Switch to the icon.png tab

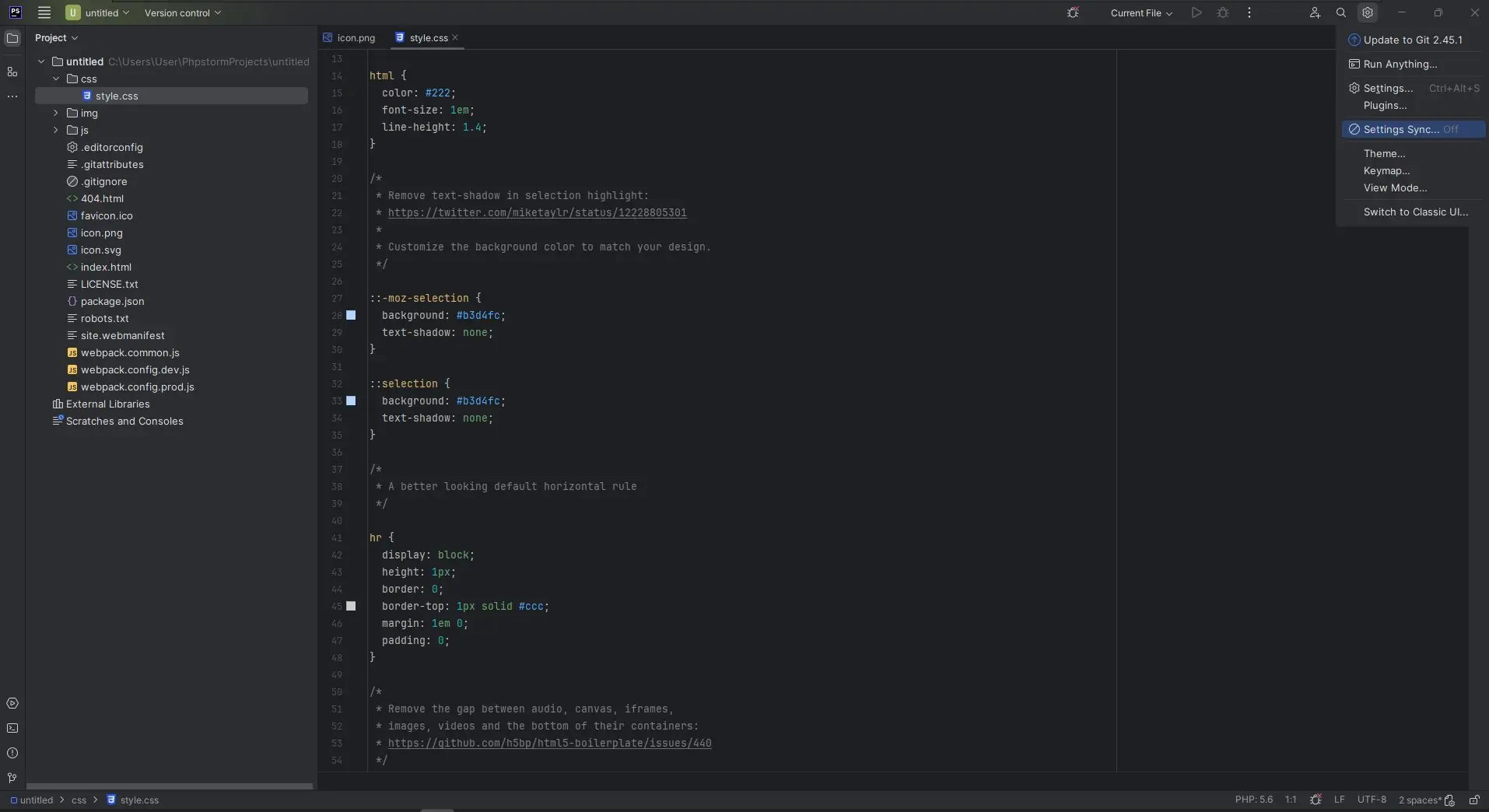356,38
